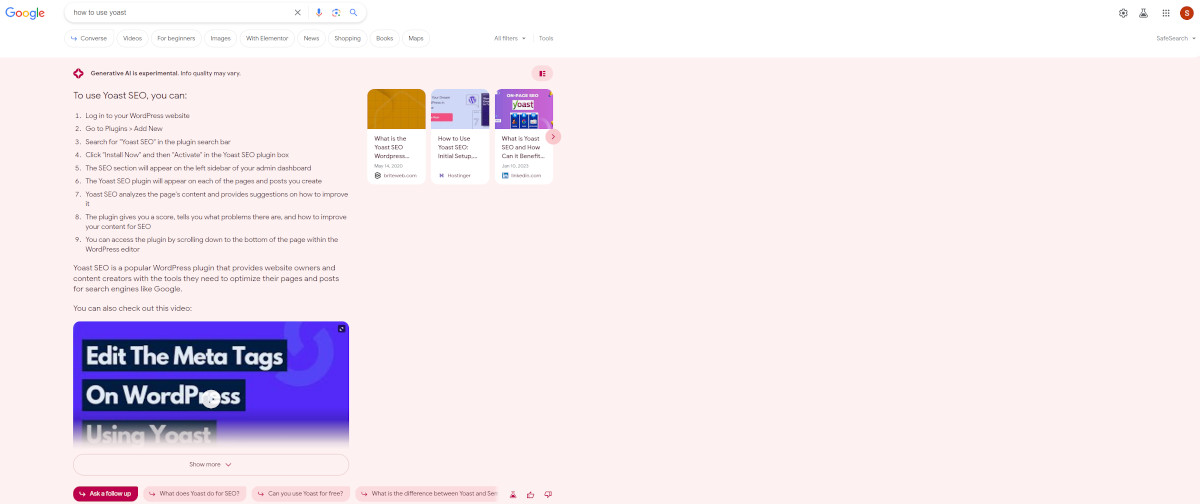The height and width of the screenshot is (504, 1200).
Task: Open the linkedin.com Yoast SEO card
Action: [524, 136]
